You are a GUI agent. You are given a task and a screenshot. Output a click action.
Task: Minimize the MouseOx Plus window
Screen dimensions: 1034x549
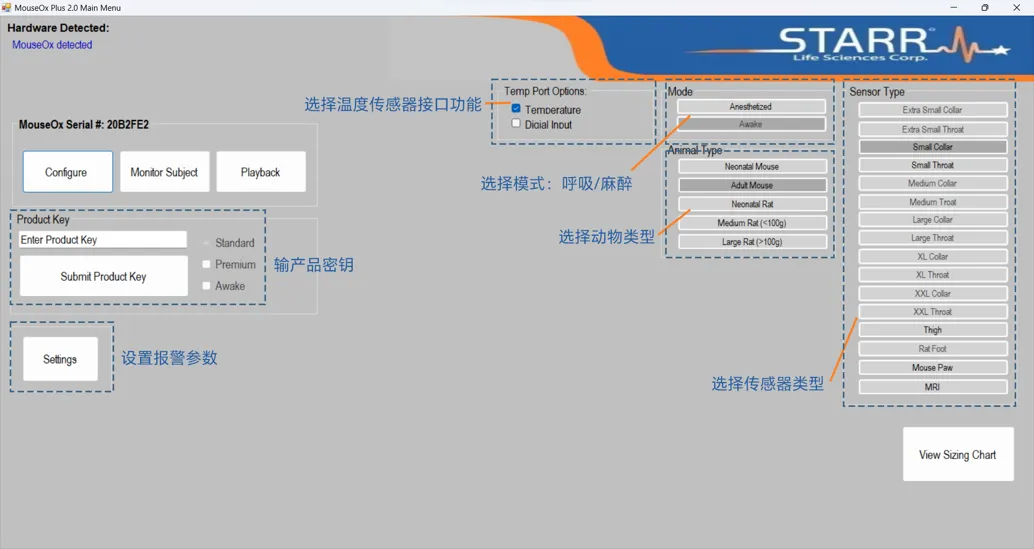(x=954, y=7)
